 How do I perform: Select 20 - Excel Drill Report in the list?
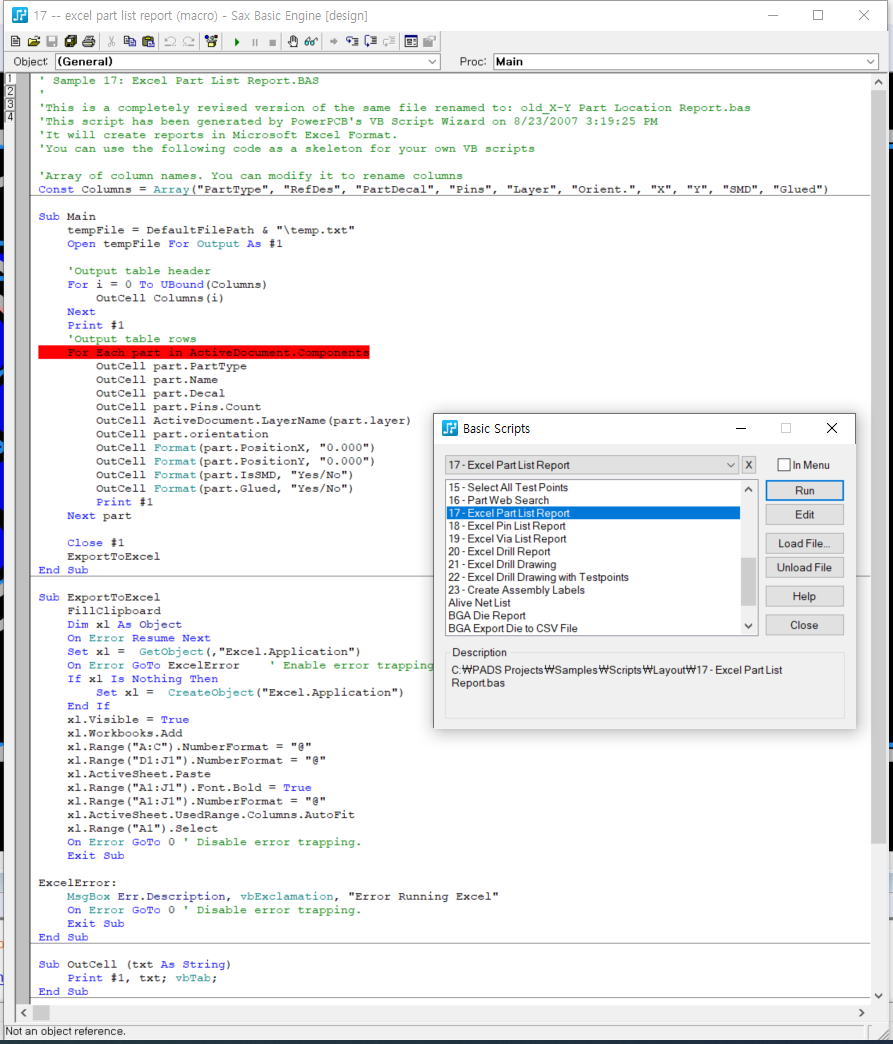pos(499,551)
